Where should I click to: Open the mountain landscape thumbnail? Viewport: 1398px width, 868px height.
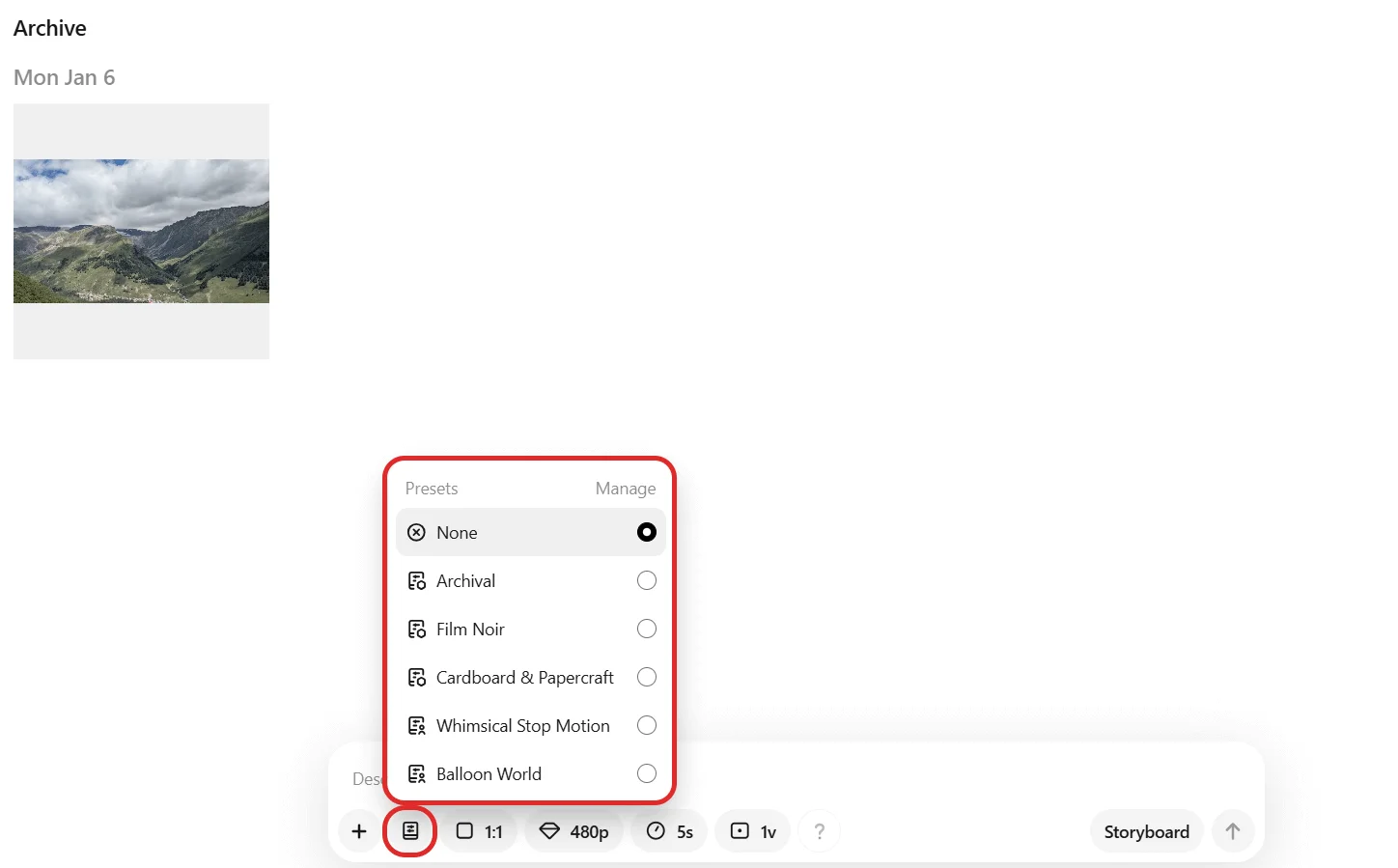click(141, 231)
